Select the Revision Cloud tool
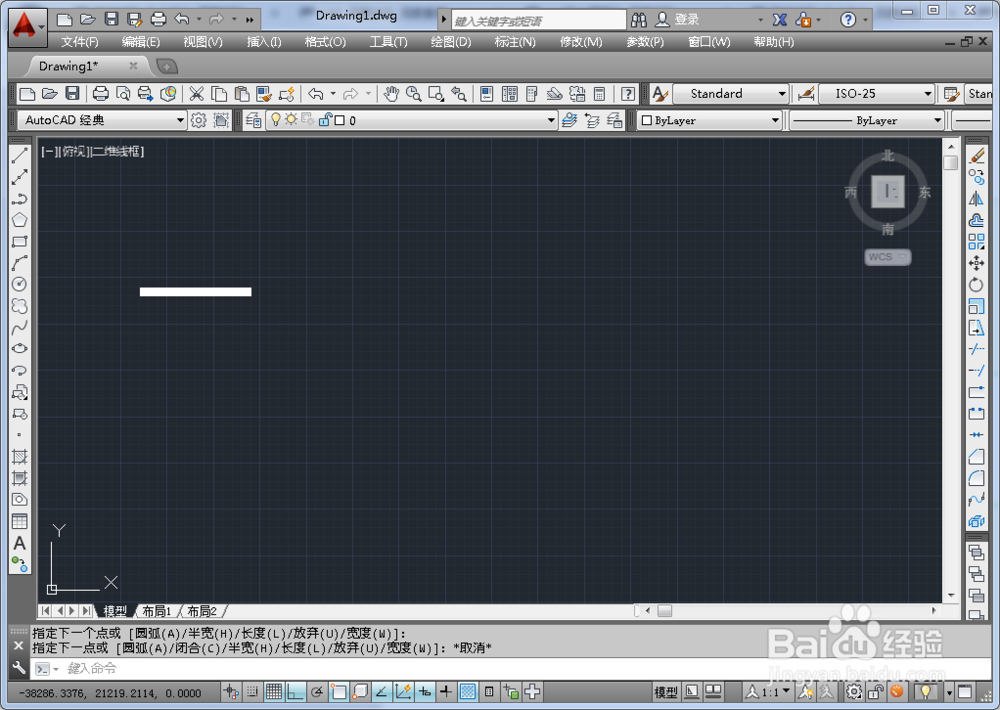The image size is (1000, 710). (20, 306)
